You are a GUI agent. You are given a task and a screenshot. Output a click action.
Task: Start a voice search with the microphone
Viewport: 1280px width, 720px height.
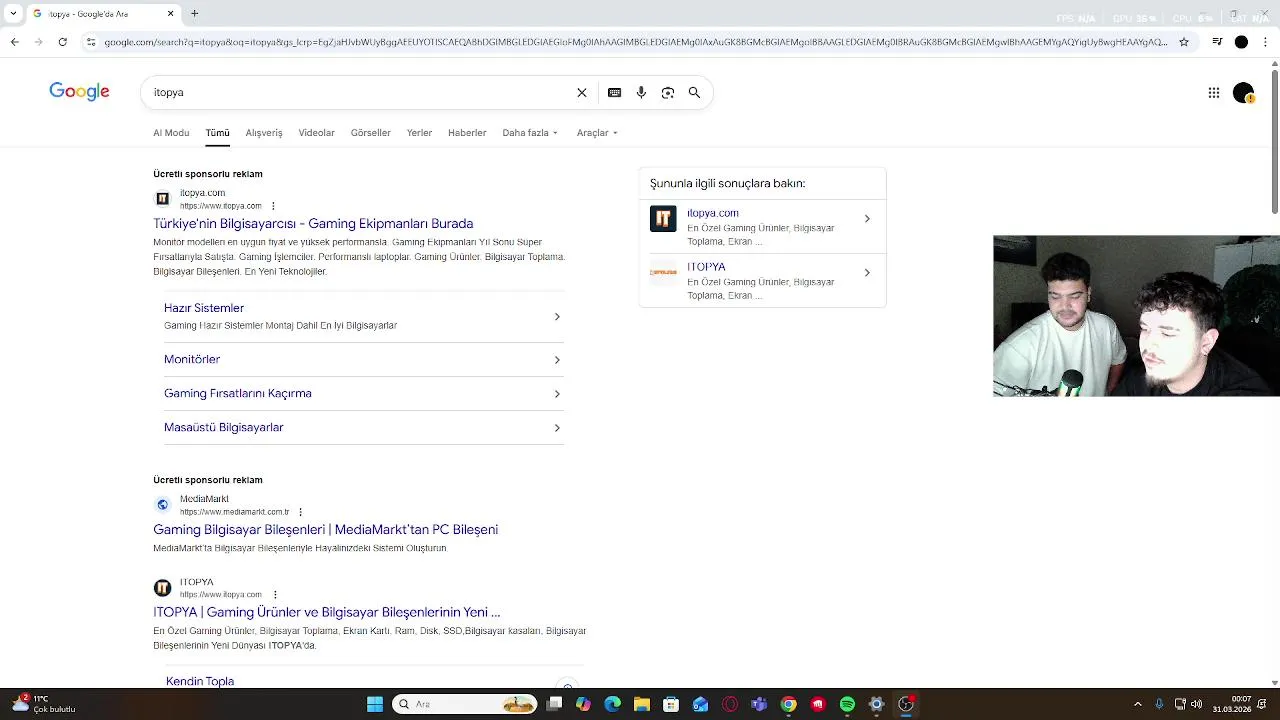pyautogui.click(x=641, y=92)
